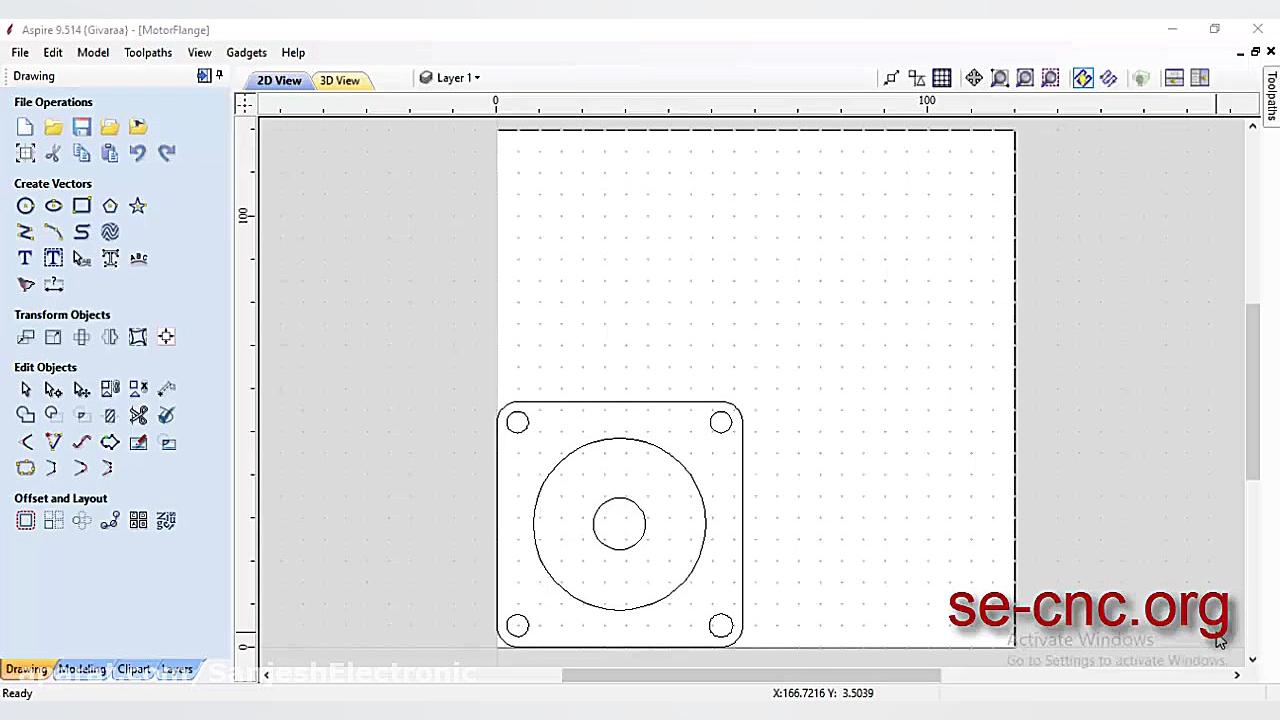Open an existing file with the folder icon
The image size is (1280, 720).
53,127
